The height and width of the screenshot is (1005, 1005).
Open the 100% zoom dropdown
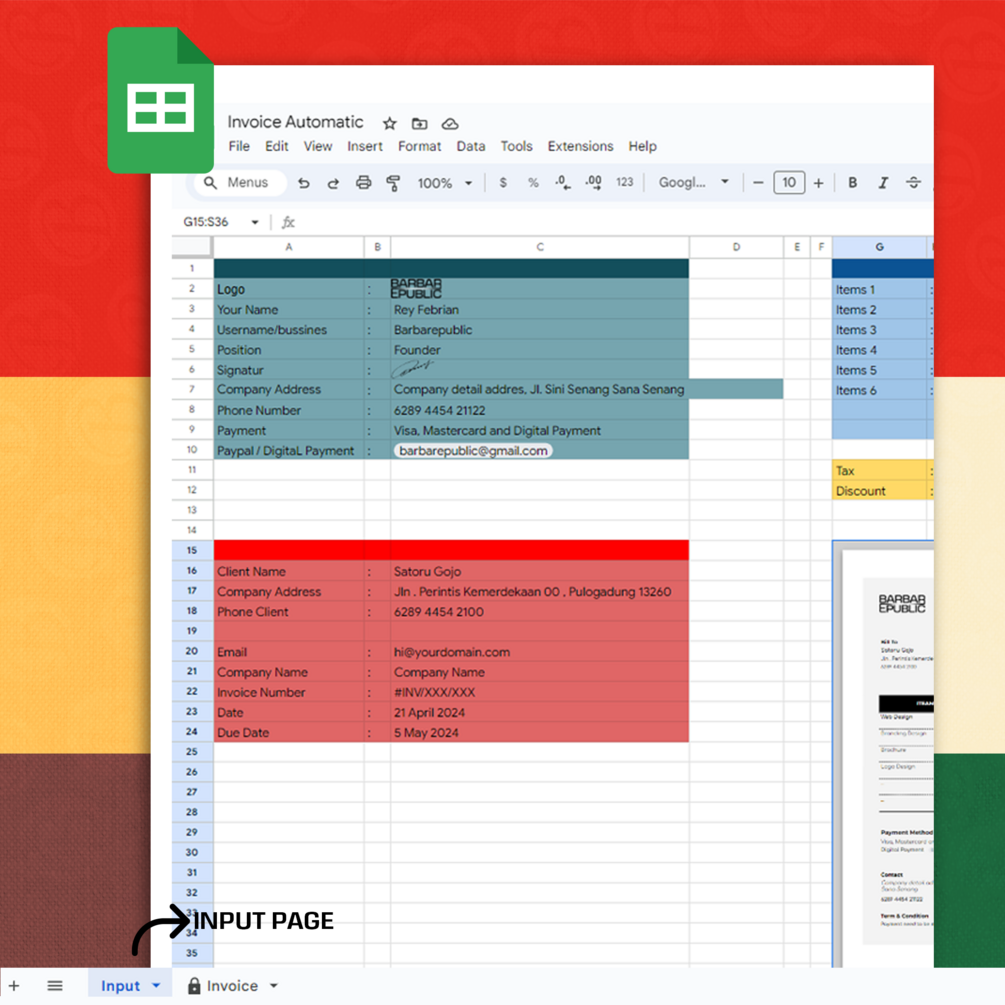point(445,183)
